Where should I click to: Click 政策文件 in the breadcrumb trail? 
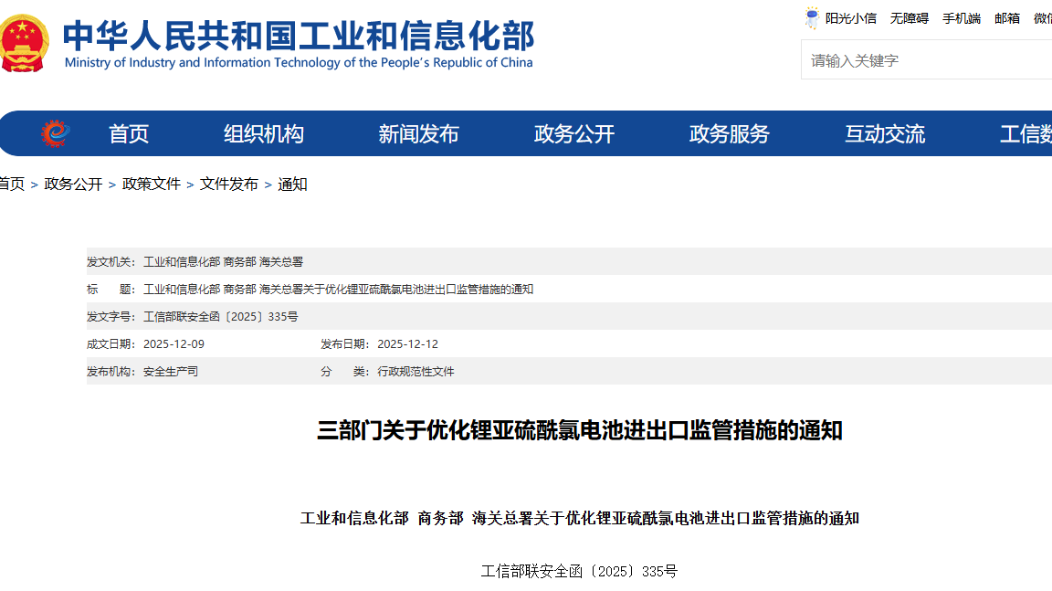(x=151, y=184)
